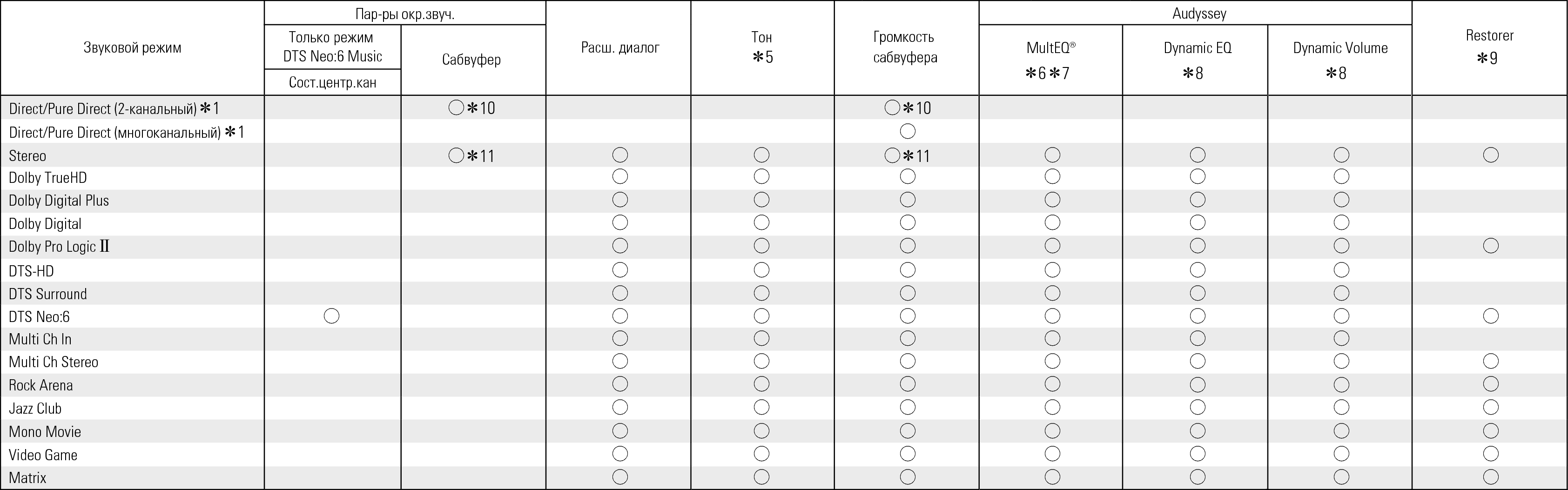Select the Dolby Pro Logic II Restorer circle
Image resolution: width=1568 pixels, height=490 pixels.
click(x=1491, y=246)
